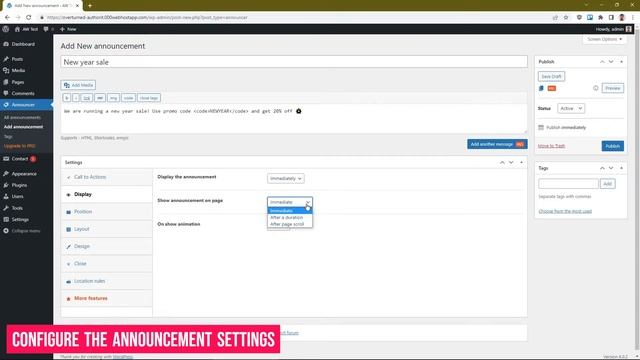Image resolution: width=640 pixels, height=360 pixels.
Task: Click Choose from the most used link
Action: click(565, 211)
